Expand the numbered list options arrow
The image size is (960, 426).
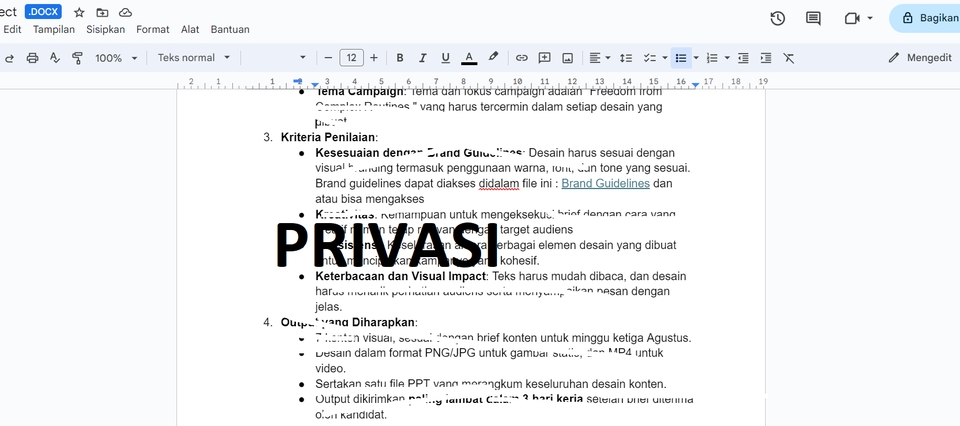tap(727, 58)
